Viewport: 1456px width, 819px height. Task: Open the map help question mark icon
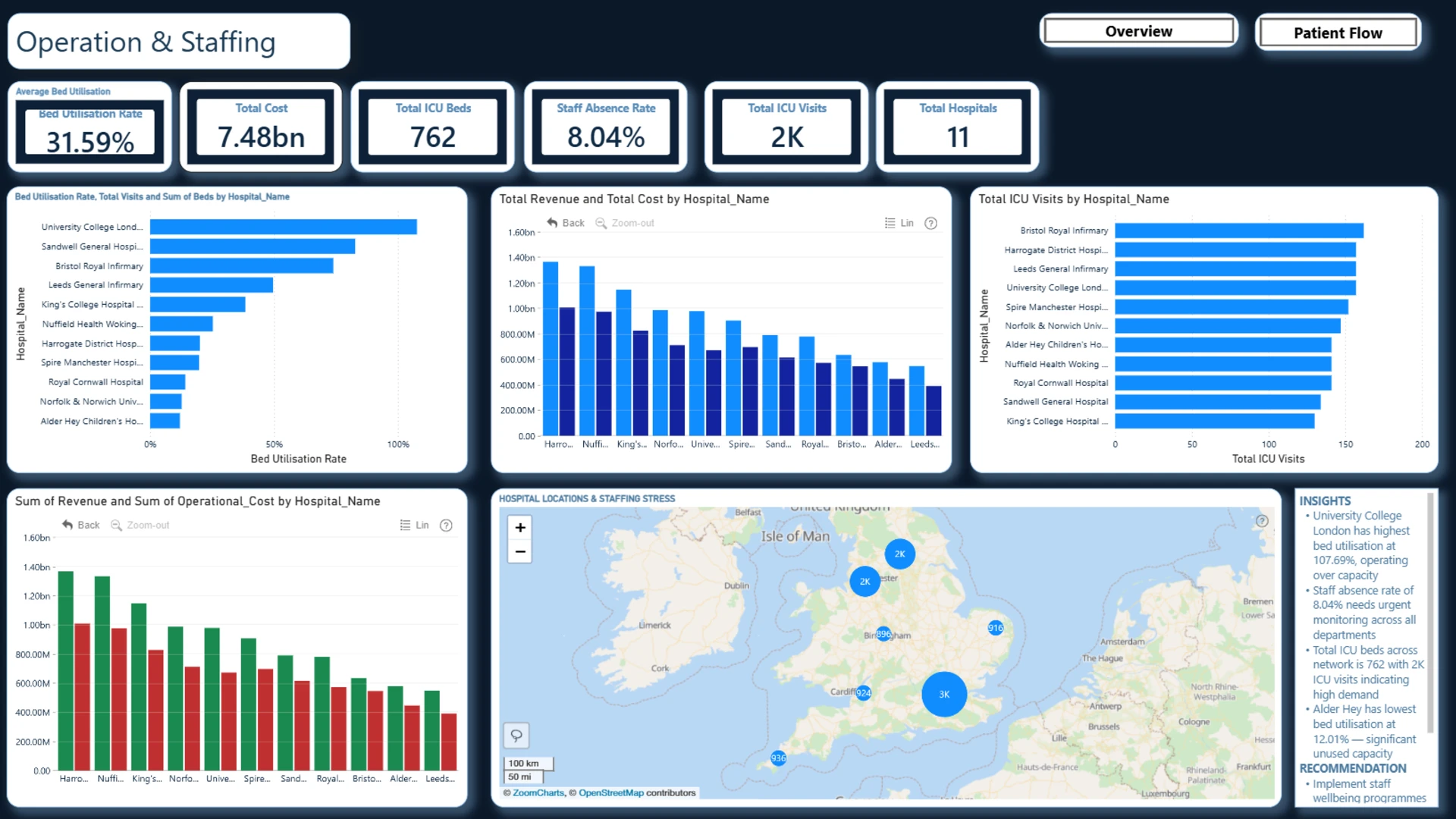click(1262, 521)
